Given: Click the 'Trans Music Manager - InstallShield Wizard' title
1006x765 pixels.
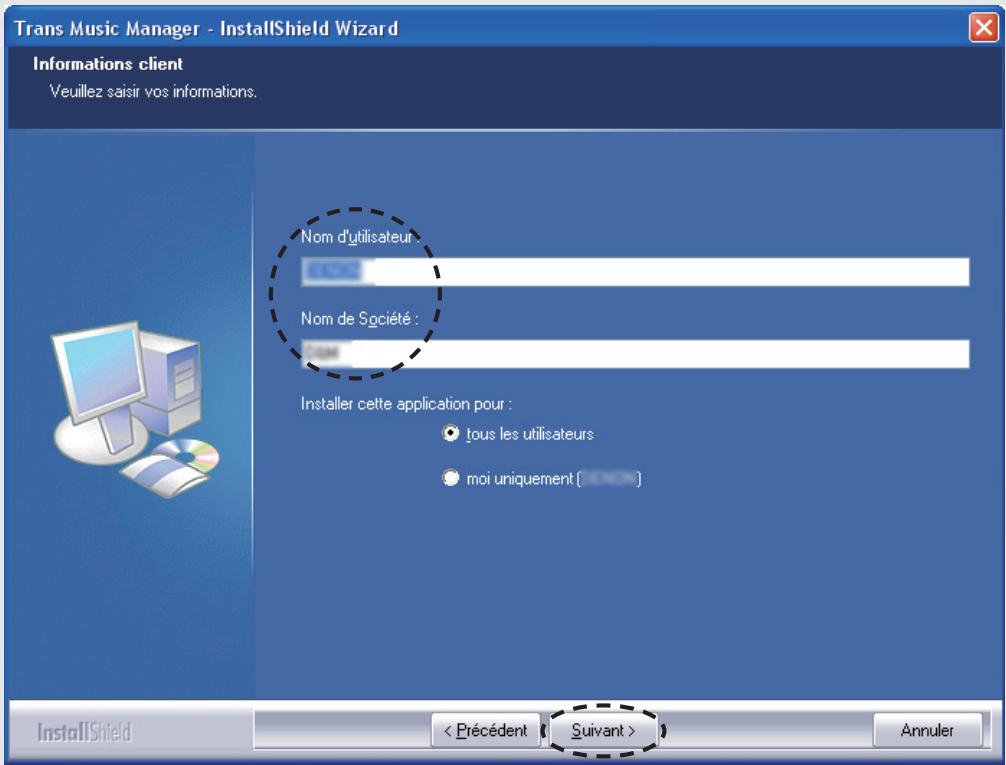Looking at the screenshot, I should click(x=206, y=28).
